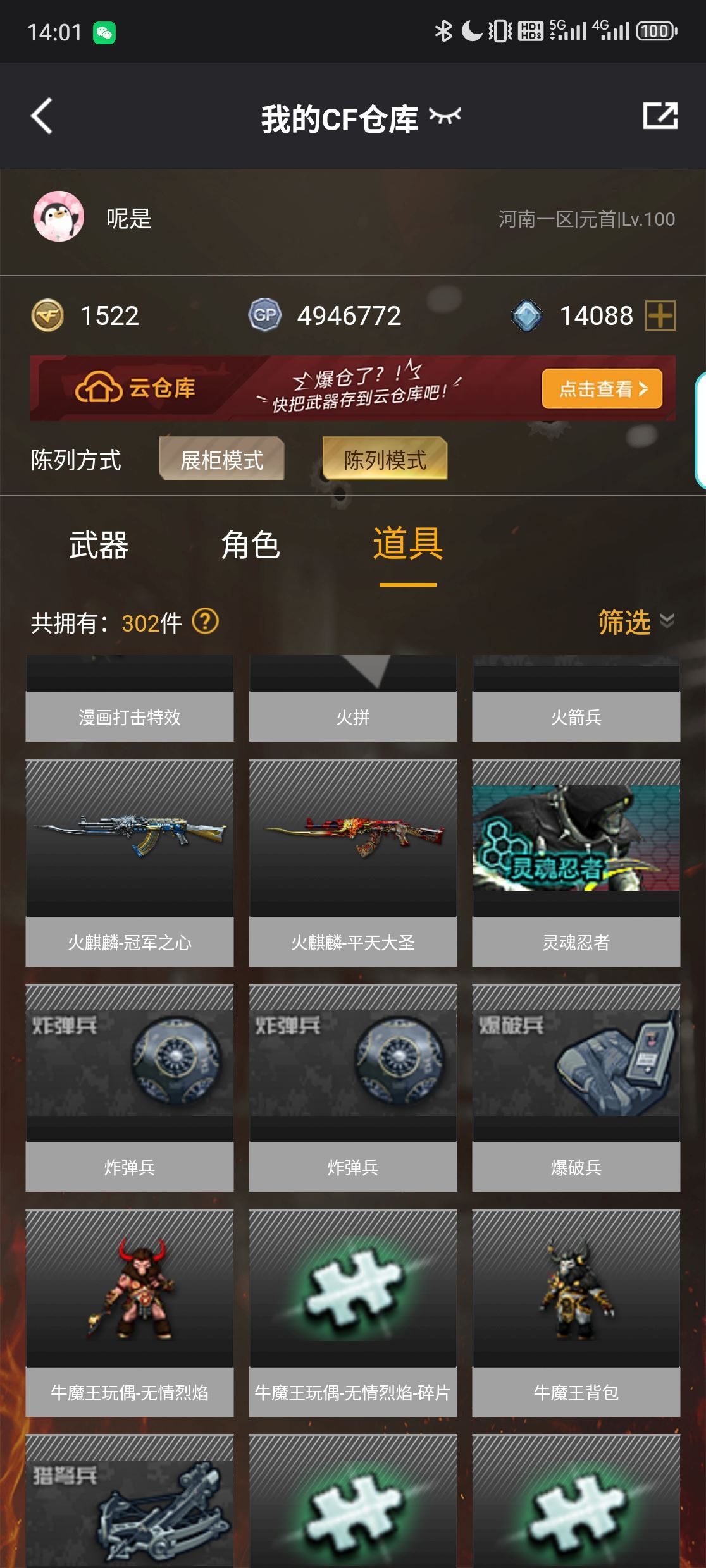Viewport: 706px width, 1568px height.
Task: Open the 云仓库 banner
Action: [x=353, y=388]
